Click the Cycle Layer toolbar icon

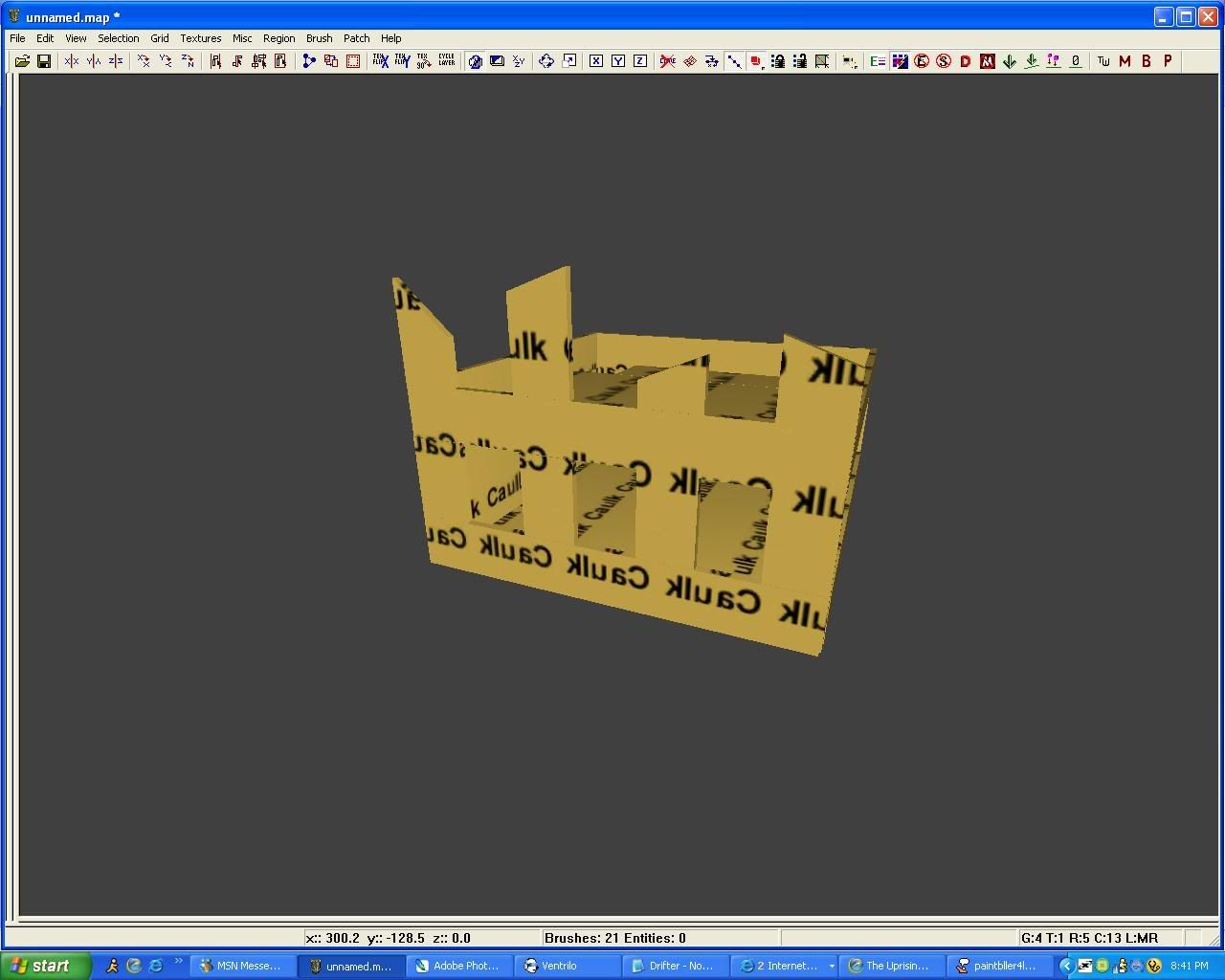447,61
